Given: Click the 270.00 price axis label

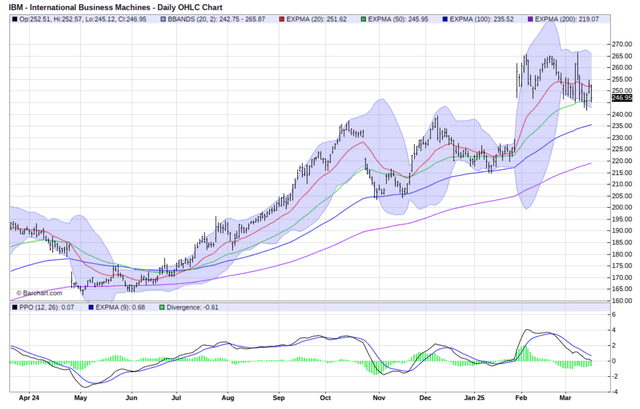Looking at the screenshot, I should coord(622,44).
